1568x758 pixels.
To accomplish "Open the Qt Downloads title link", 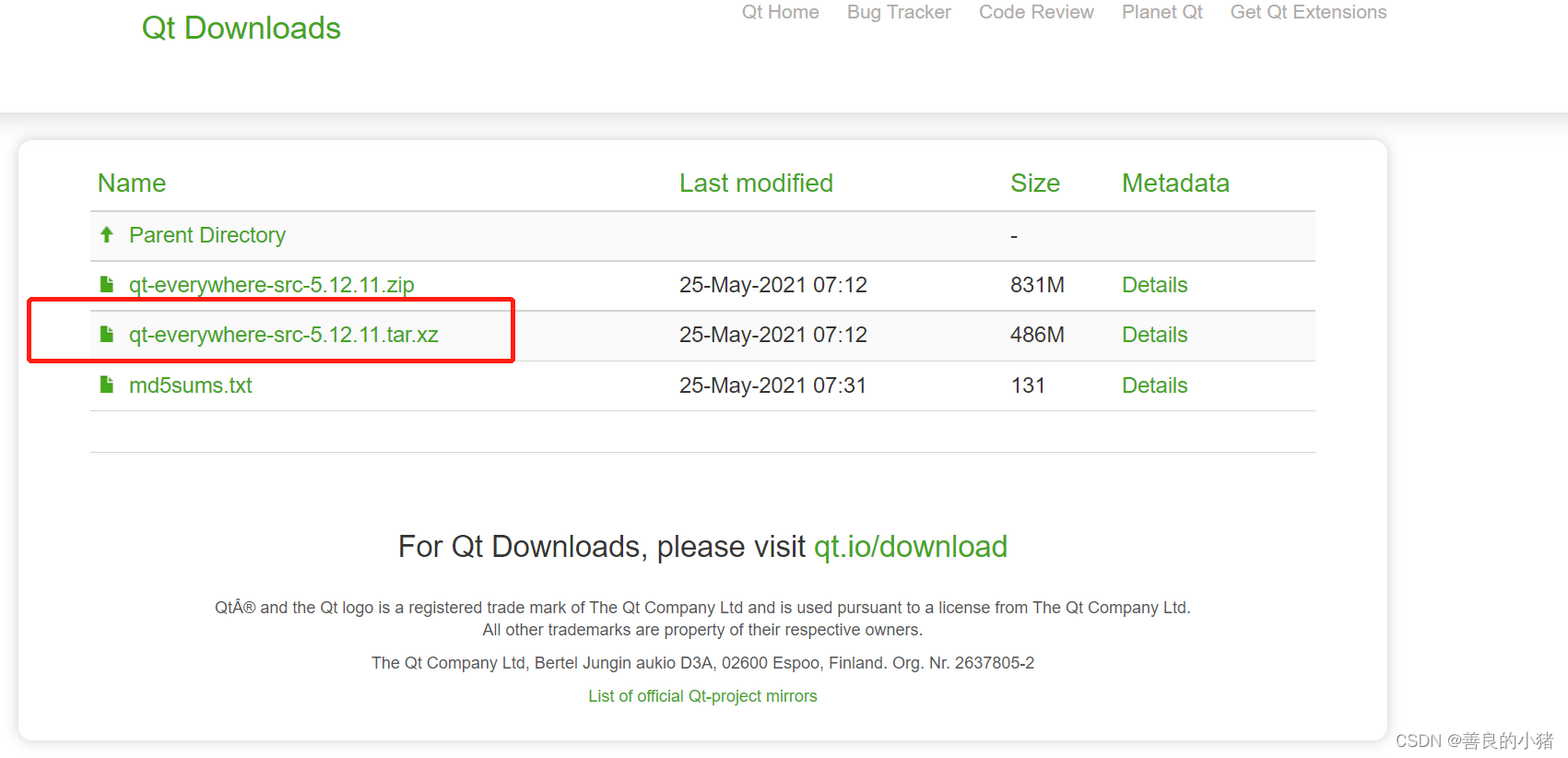I will pyautogui.click(x=242, y=28).
